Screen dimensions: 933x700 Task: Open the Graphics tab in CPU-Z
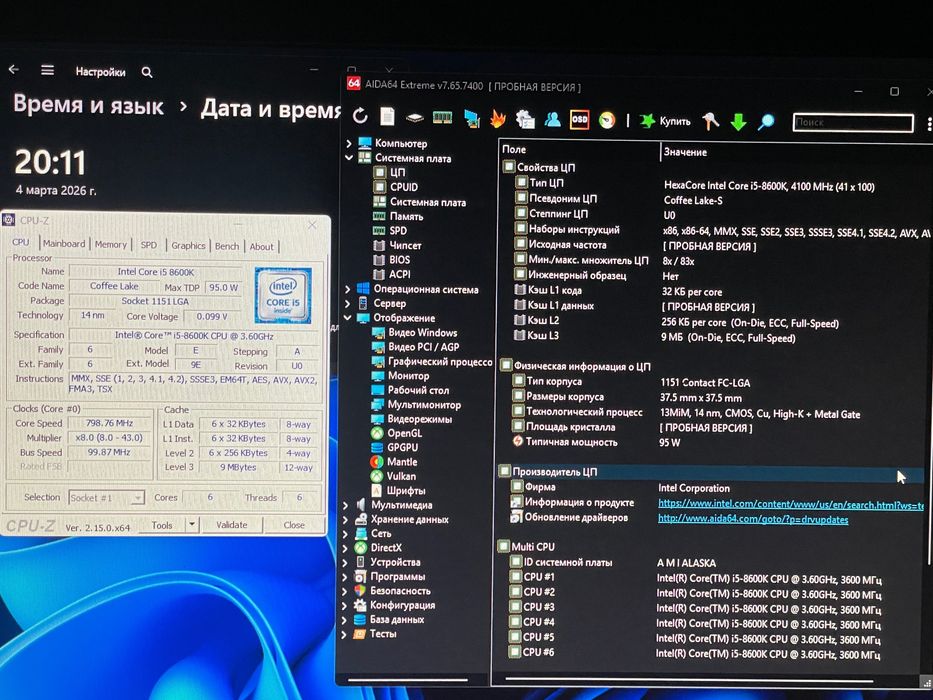pos(188,245)
